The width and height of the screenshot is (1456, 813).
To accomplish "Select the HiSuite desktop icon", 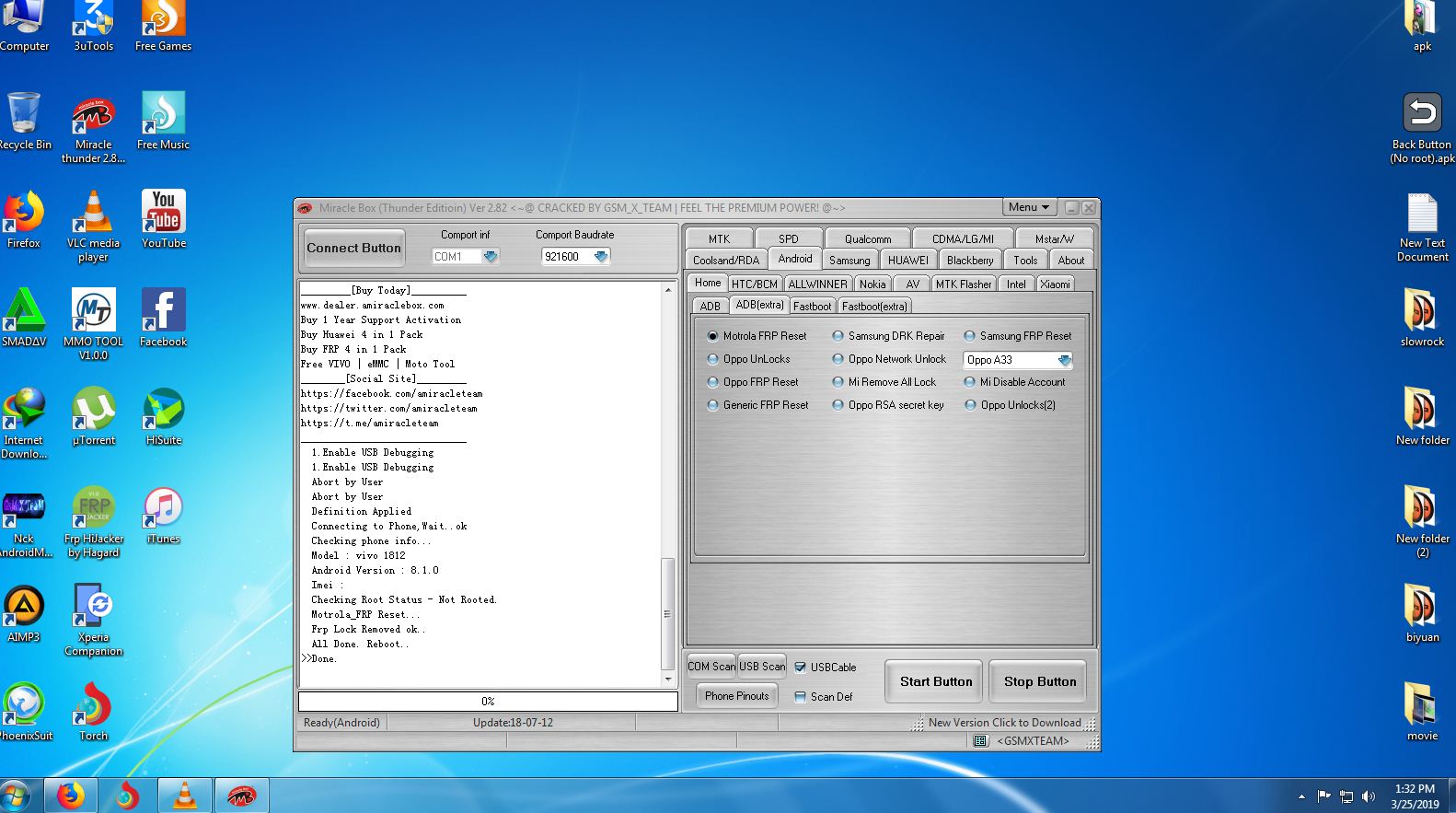I will point(164,416).
